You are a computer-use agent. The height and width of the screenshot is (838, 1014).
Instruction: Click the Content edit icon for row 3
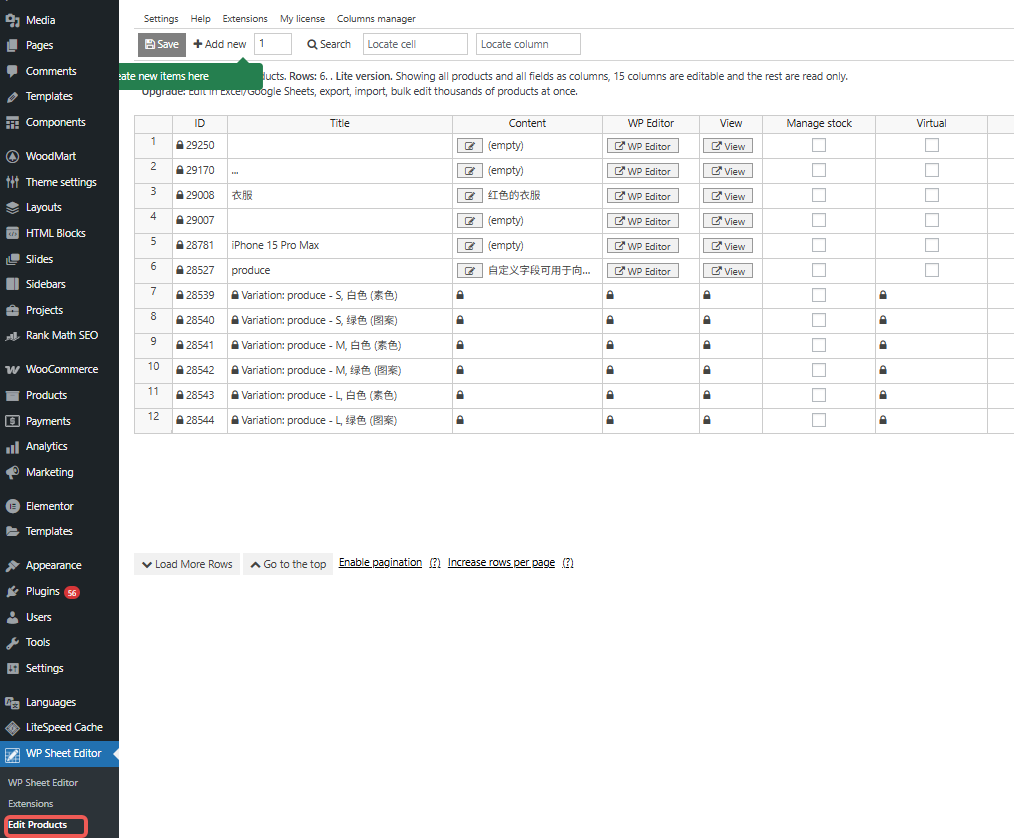pos(469,196)
